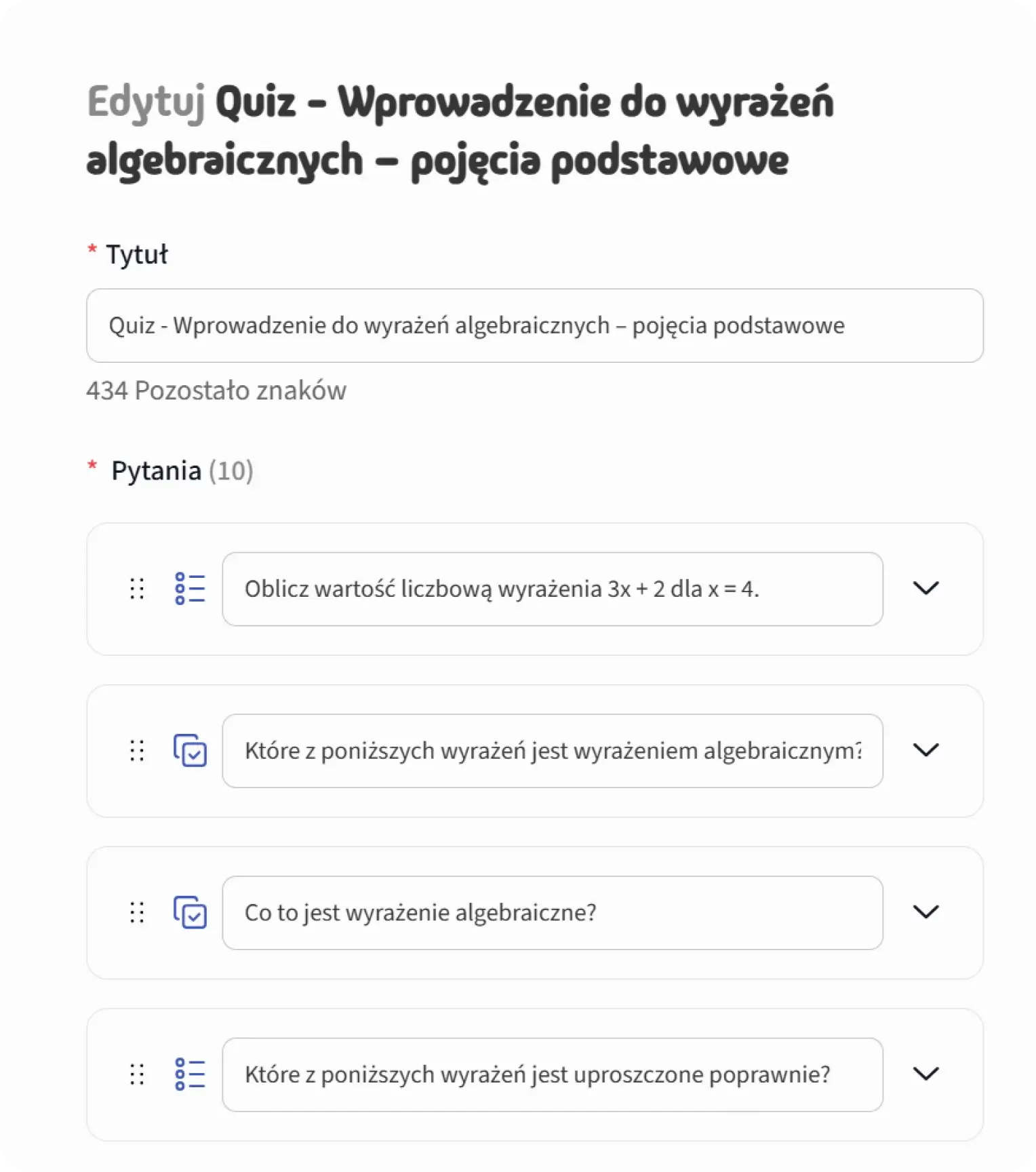The image size is (1036, 1172).
Task: Click single-choice list icon of 'Oblicz wartość' question
Action: [190, 589]
